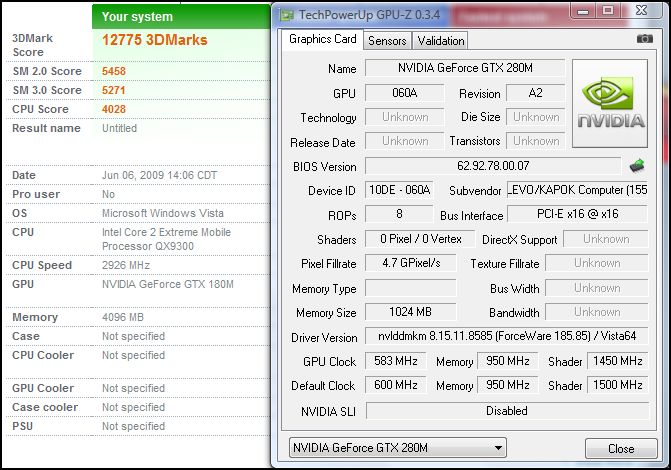Image resolution: width=671 pixels, height=470 pixels.
Task: Click the Bus Width field showing Unknown
Action: pos(597,288)
